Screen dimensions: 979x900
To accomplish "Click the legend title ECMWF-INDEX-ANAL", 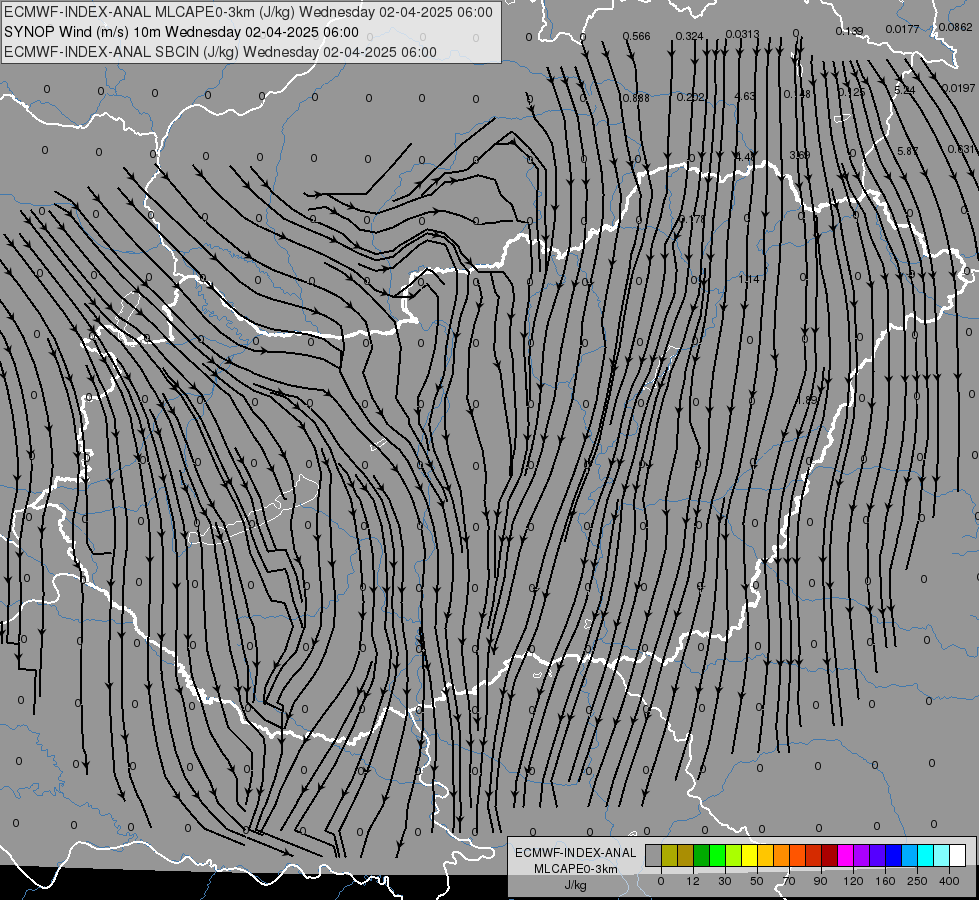I will pos(576,853).
